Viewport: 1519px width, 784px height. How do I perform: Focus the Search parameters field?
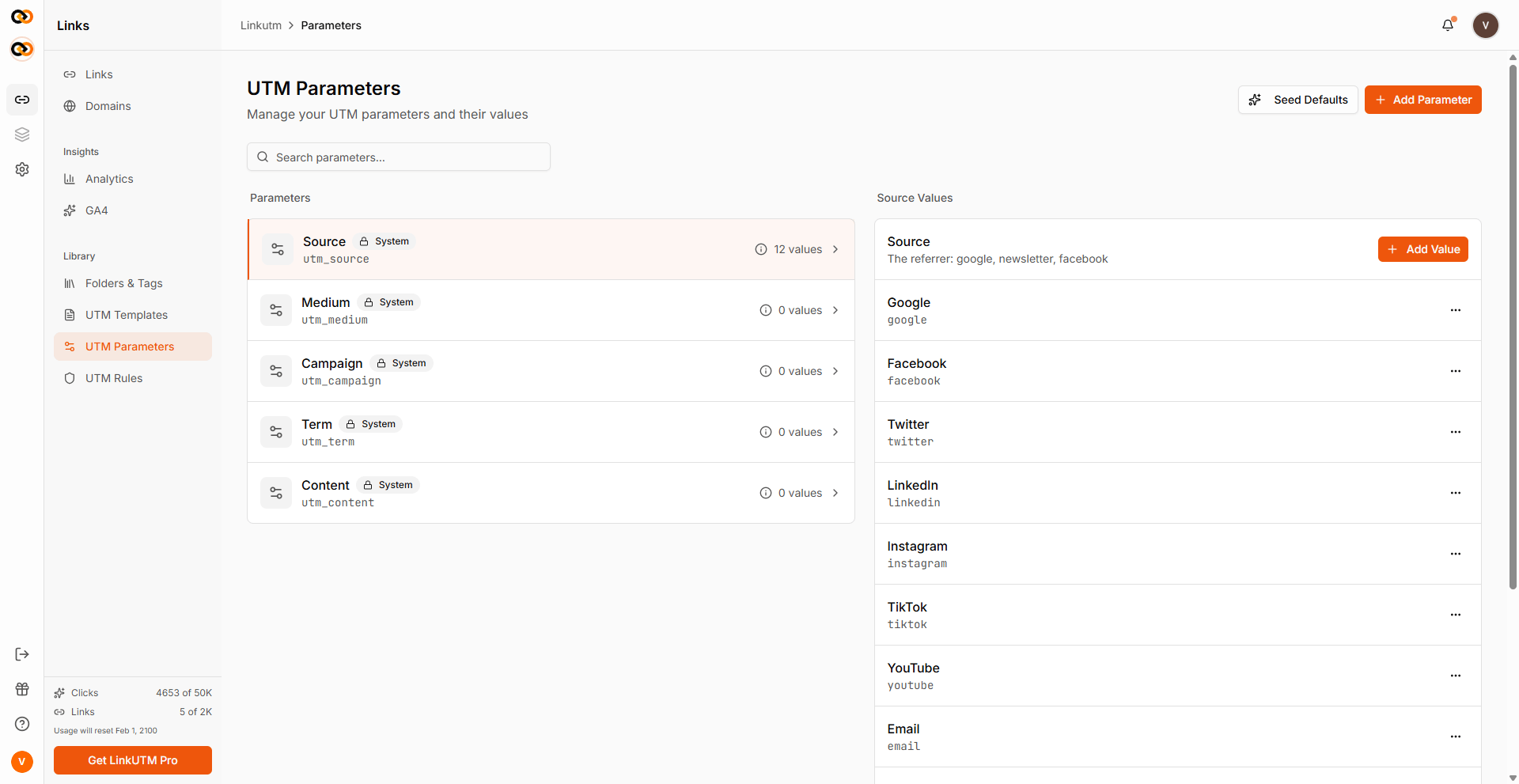pos(399,157)
